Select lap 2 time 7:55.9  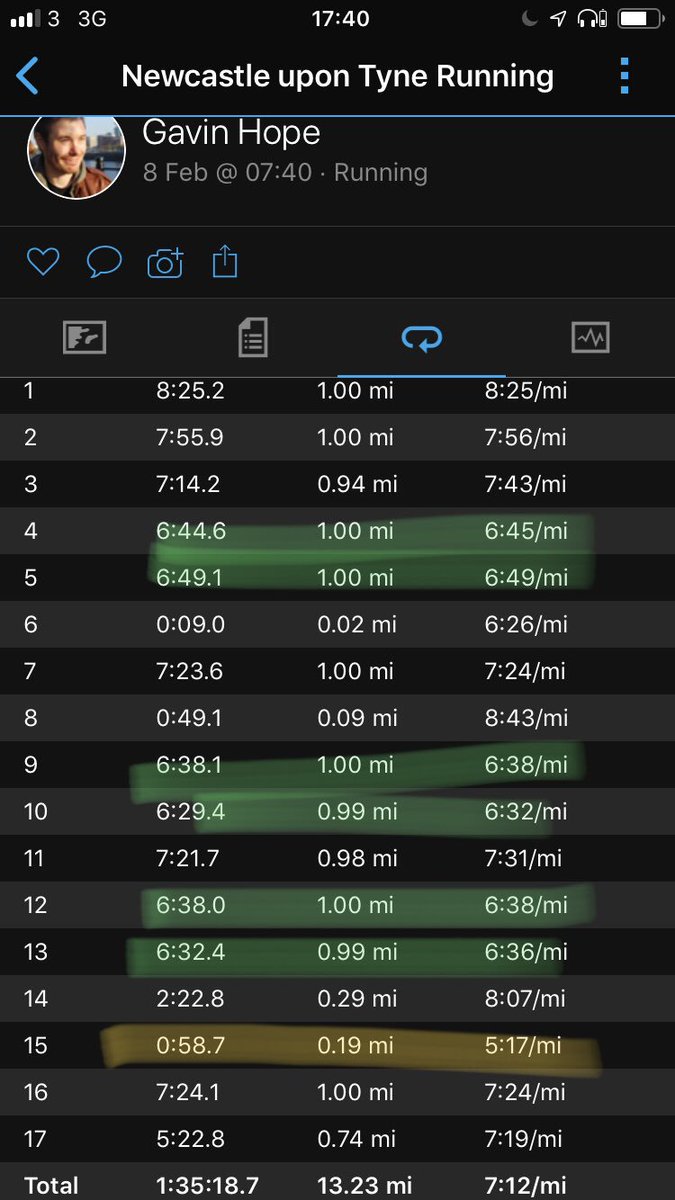pyautogui.click(x=190, y=437)
